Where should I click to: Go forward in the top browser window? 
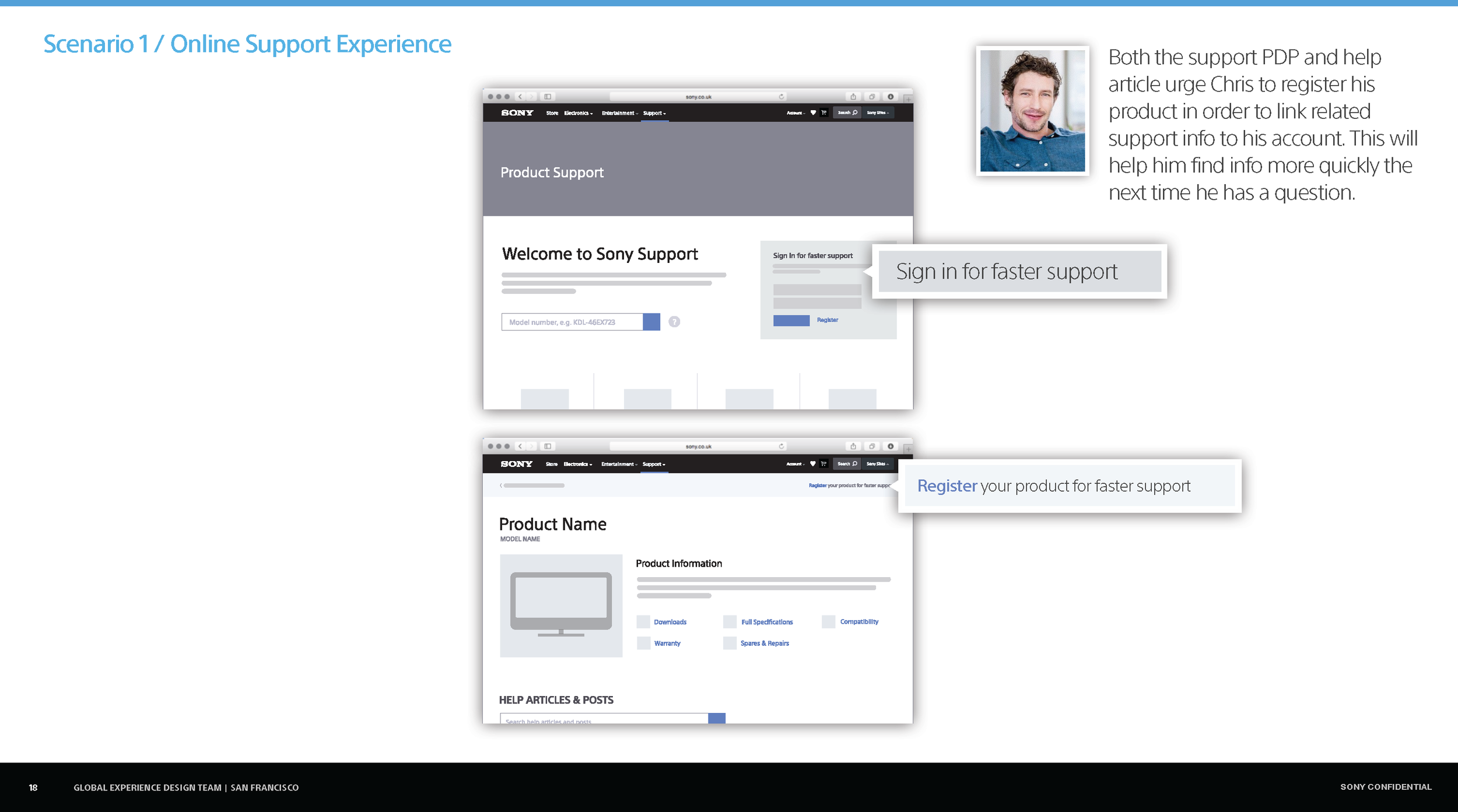point(531,97)
